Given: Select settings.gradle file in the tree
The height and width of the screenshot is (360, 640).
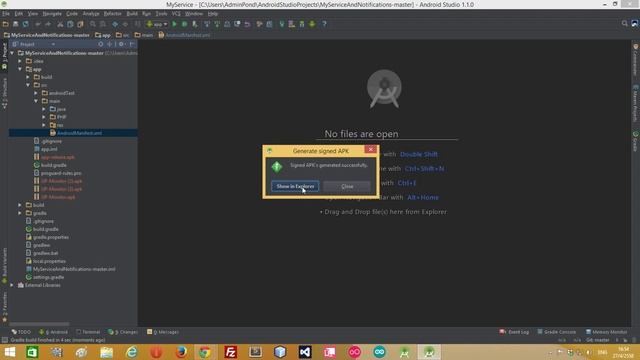Looking at the screenshot, I should 45,277.
